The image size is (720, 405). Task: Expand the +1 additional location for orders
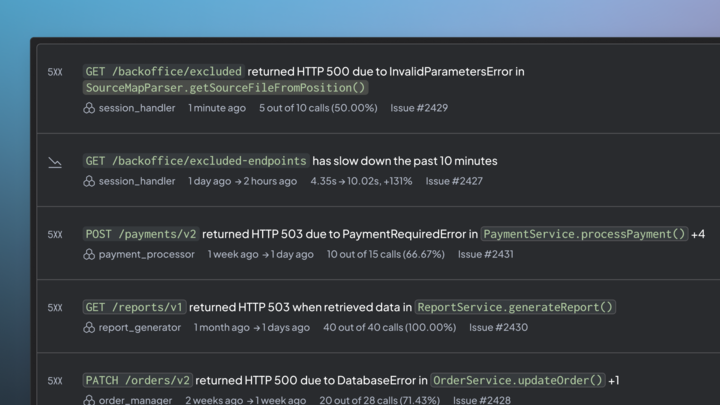(x=614, y=380)
